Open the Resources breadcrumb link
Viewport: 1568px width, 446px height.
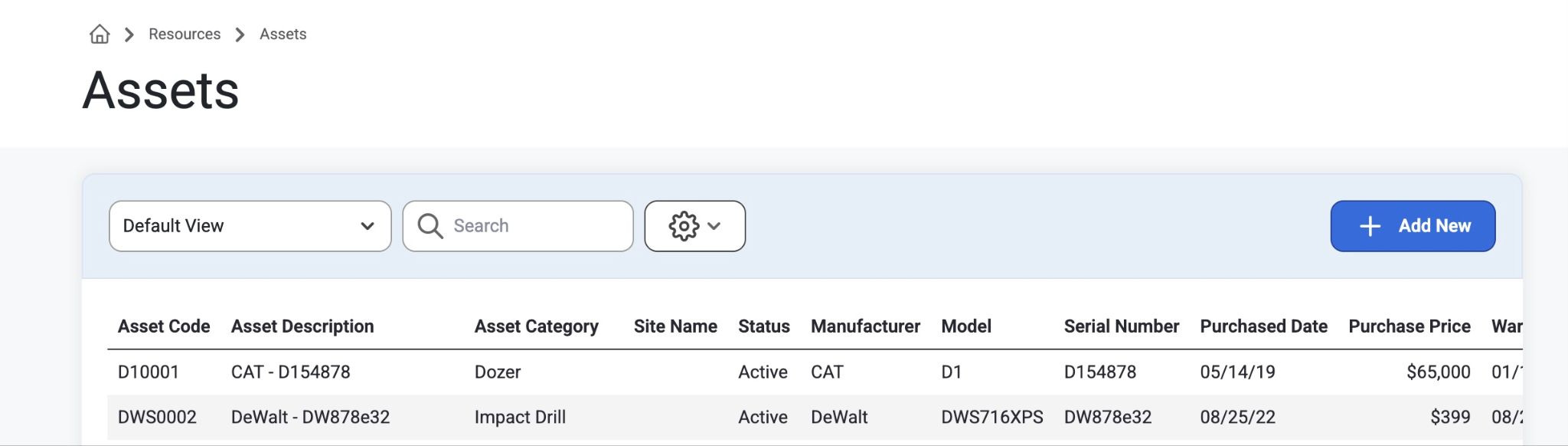[185, 34]
